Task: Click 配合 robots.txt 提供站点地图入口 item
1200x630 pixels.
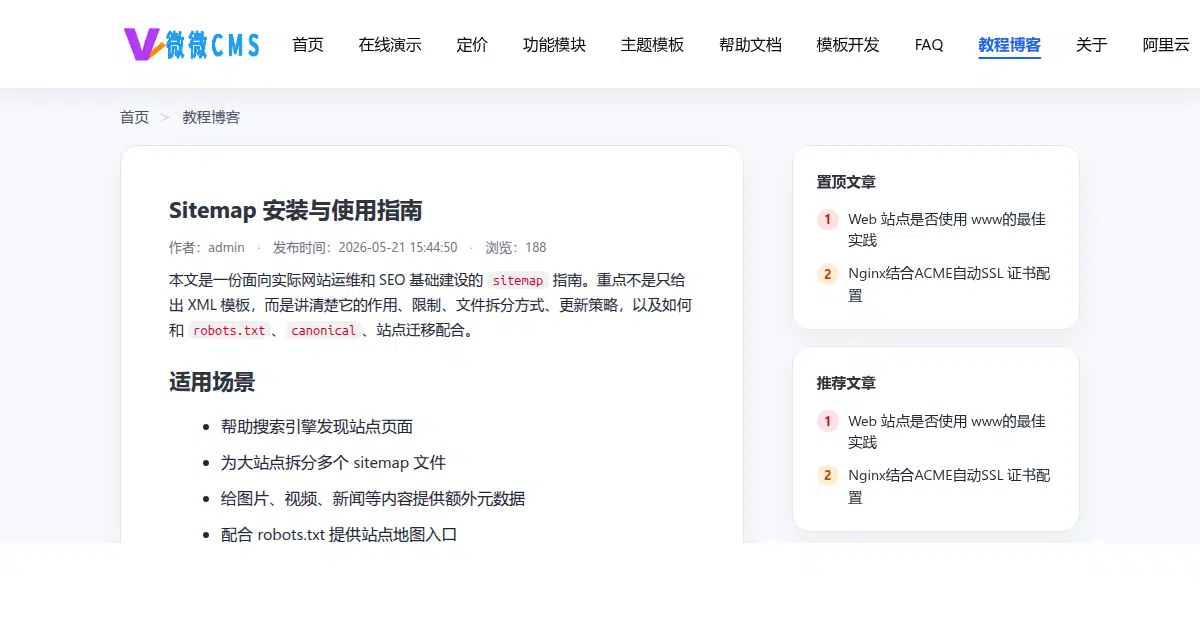Action: [x=339, y=534]
